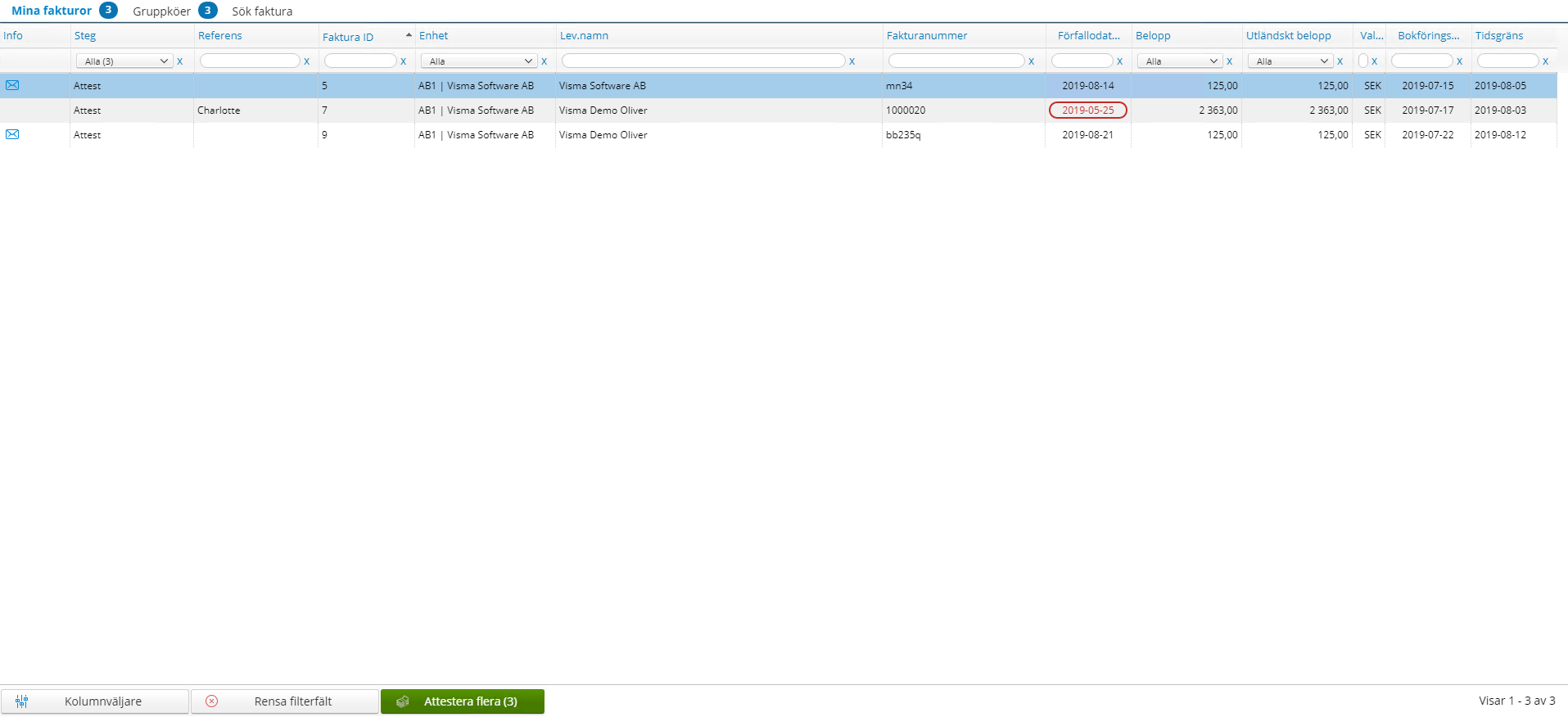1568x717 pixels.
Task: Open the Sök faktura tab
Action: [262, 11]
